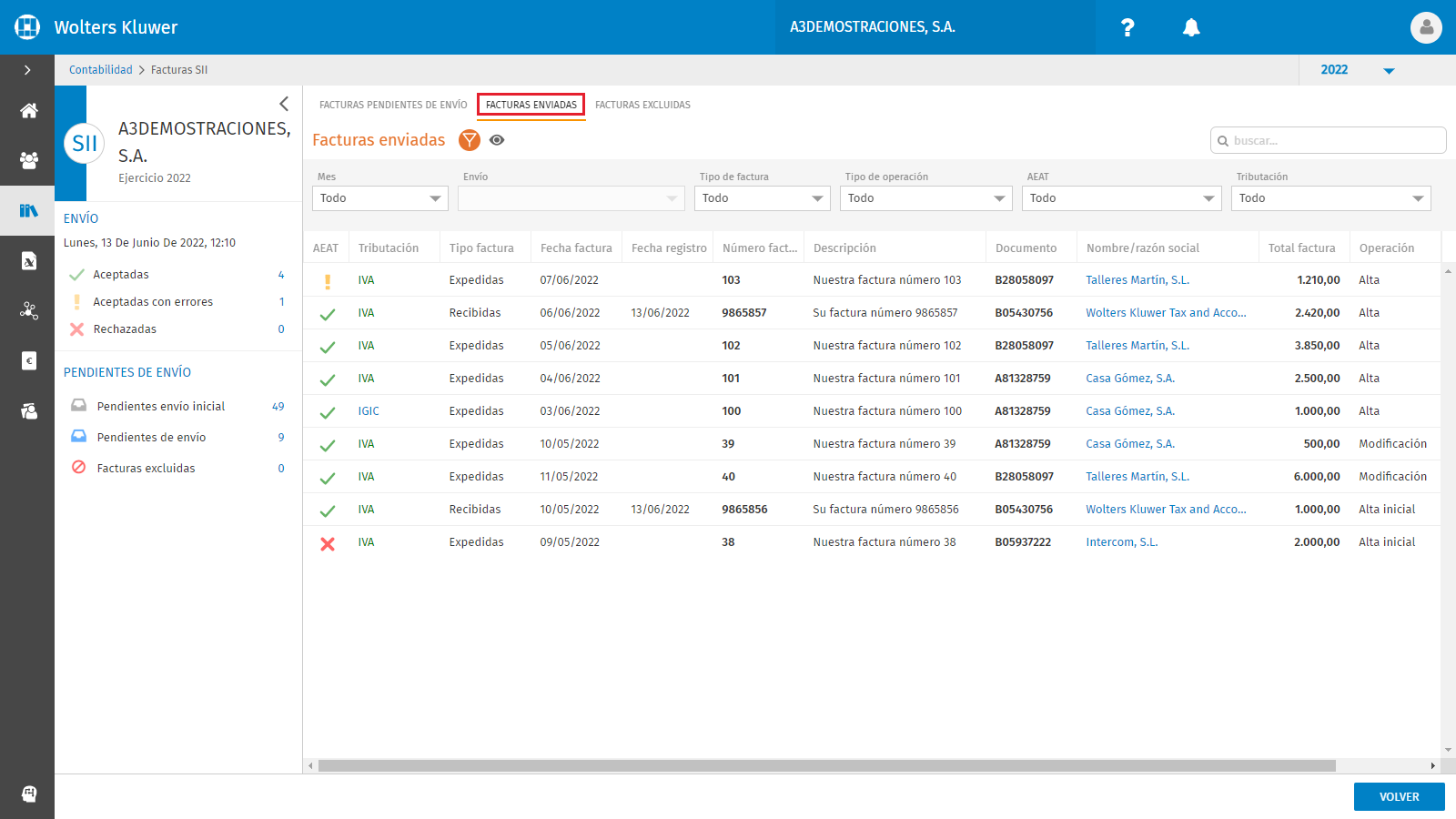The width and height of the screenshot is (1456, 819).
Task: Click the red X status of invoice 38
Action: pyautogui.click(x=328, y=543)
